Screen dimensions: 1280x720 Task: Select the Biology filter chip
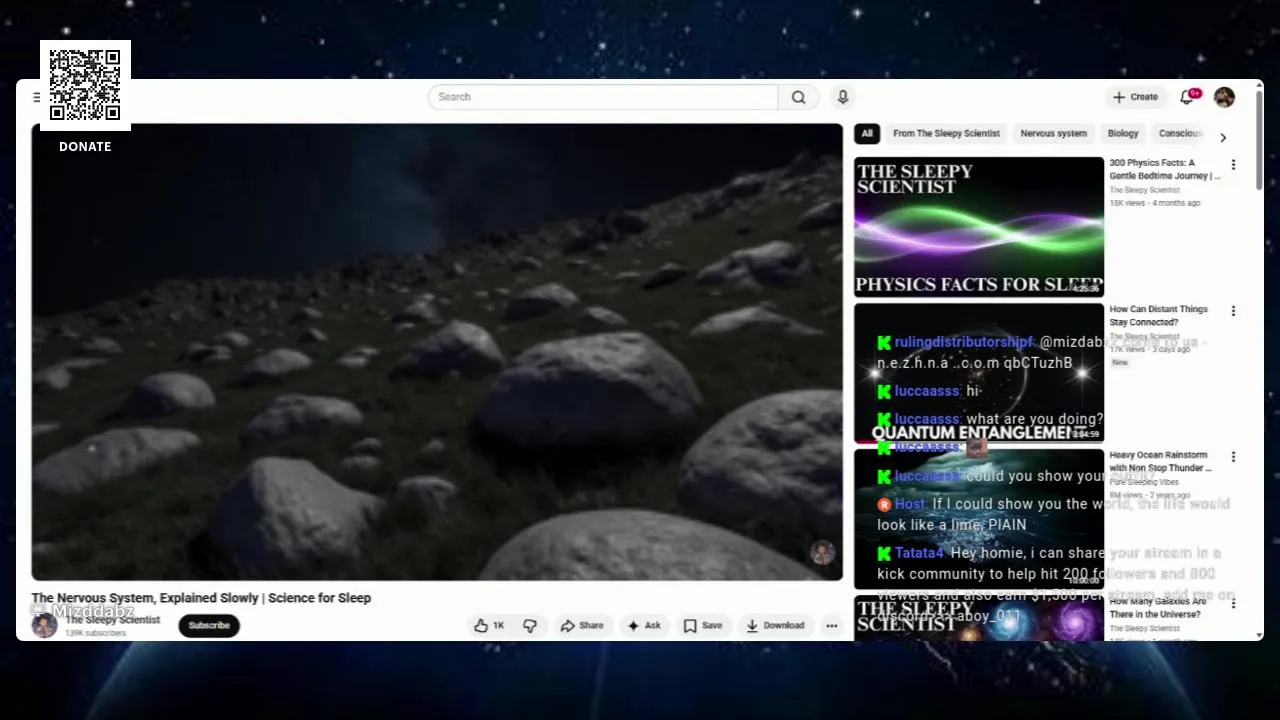[x=1123, y=133]
